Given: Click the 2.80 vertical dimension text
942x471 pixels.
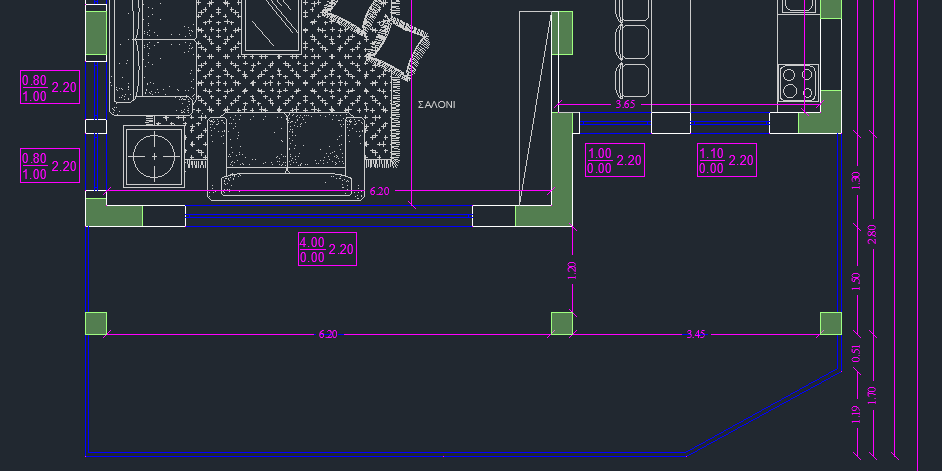Looking at the screenshot, I should coord(872,234).
